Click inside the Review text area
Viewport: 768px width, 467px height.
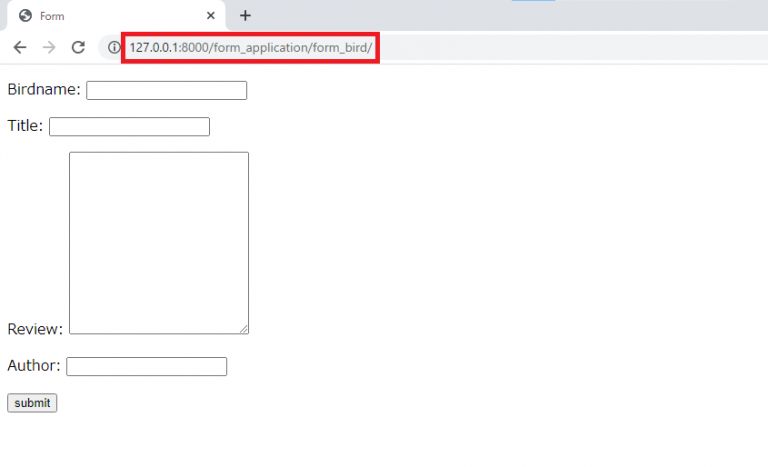158,243
